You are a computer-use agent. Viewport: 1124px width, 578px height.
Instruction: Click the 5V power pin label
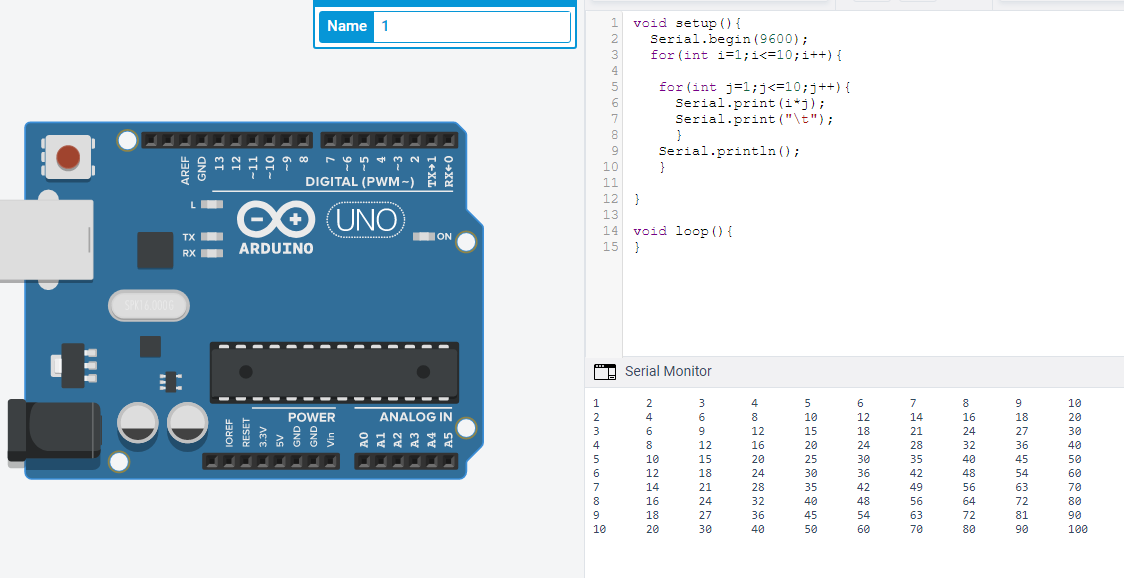[x=280, y=440]
